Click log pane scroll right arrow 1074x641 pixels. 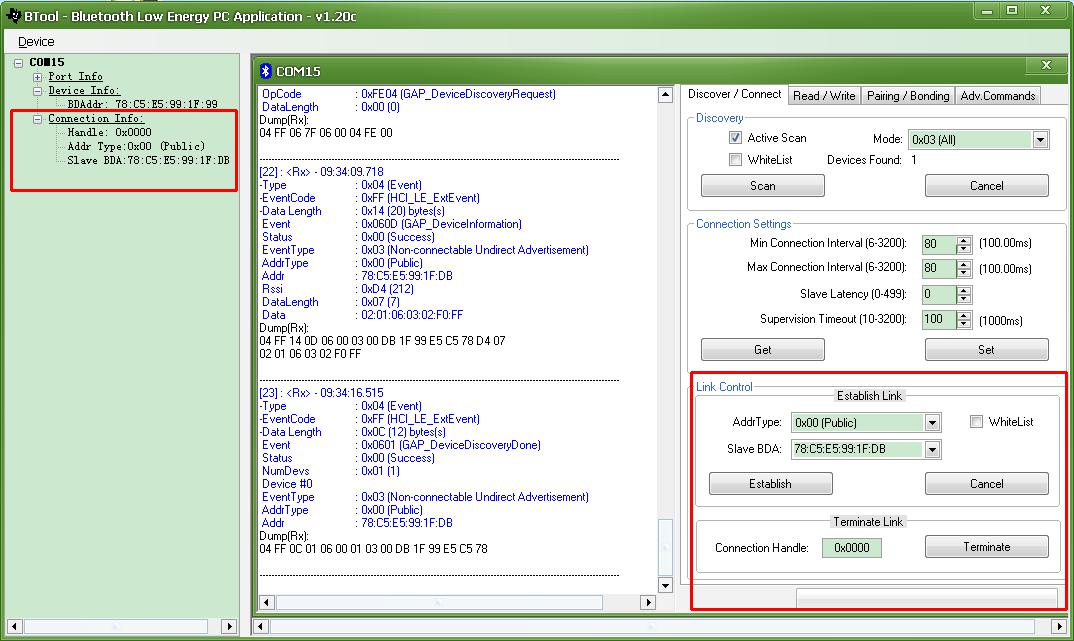647,603
